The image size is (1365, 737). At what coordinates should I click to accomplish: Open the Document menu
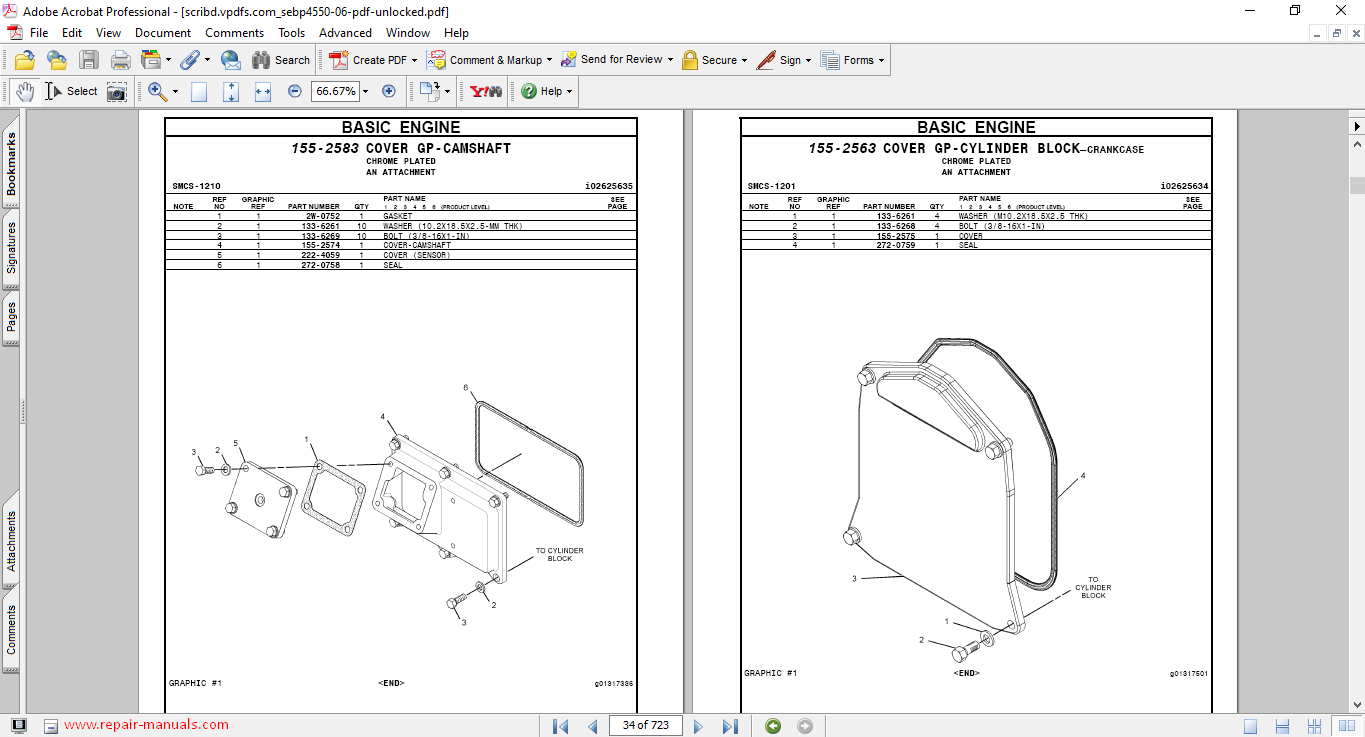point(163,33)
